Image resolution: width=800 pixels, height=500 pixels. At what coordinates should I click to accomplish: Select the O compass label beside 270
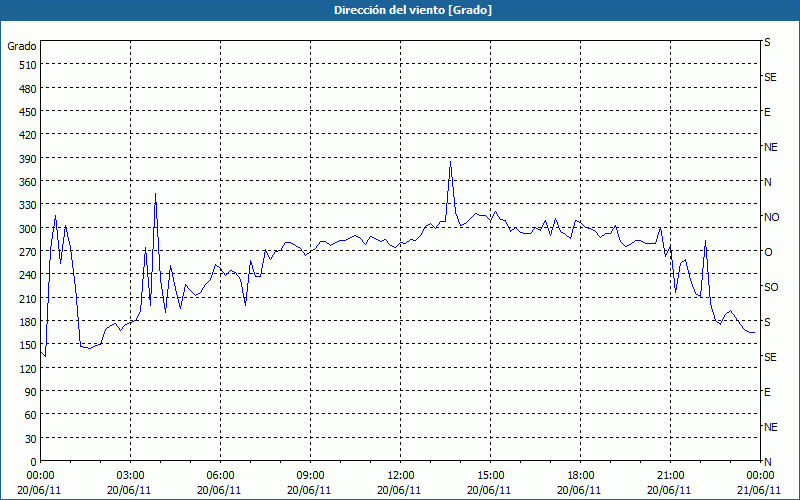point(767,252)
